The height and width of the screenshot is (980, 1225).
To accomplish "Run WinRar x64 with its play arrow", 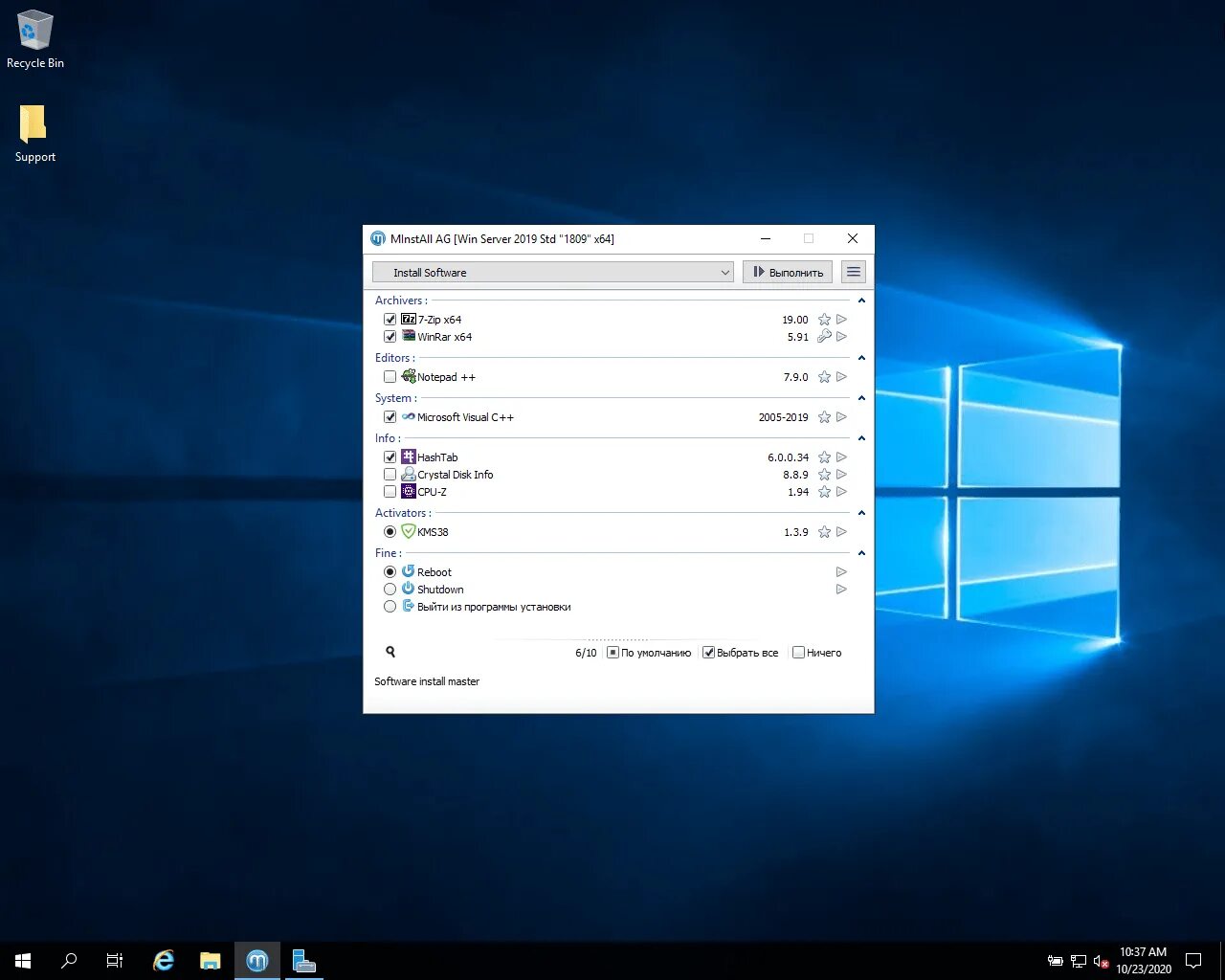I will [842, 337].
